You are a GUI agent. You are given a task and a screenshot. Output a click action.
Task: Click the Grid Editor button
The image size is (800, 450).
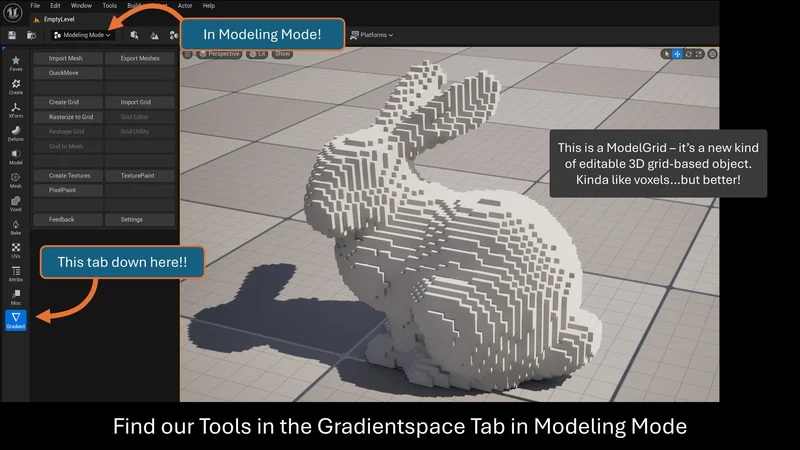(x=140, y=117)
